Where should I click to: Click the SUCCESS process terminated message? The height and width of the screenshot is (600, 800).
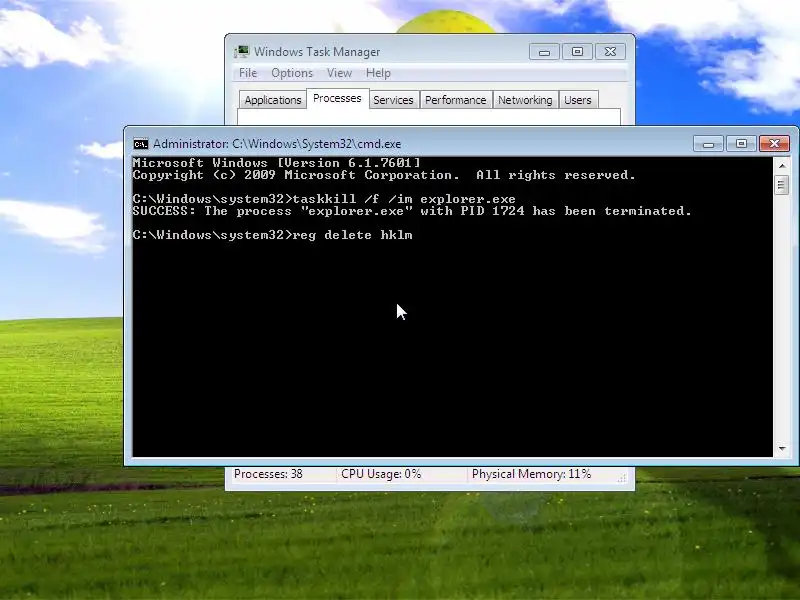[412, 211]
